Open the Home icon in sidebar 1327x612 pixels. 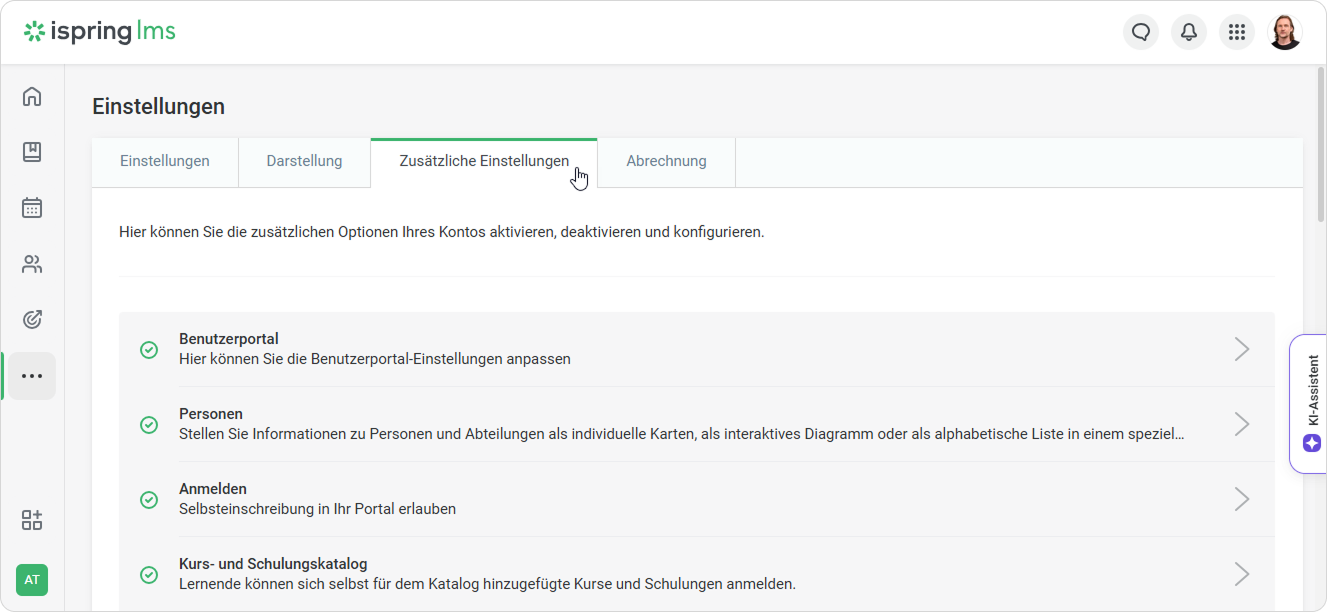point(32,96)
